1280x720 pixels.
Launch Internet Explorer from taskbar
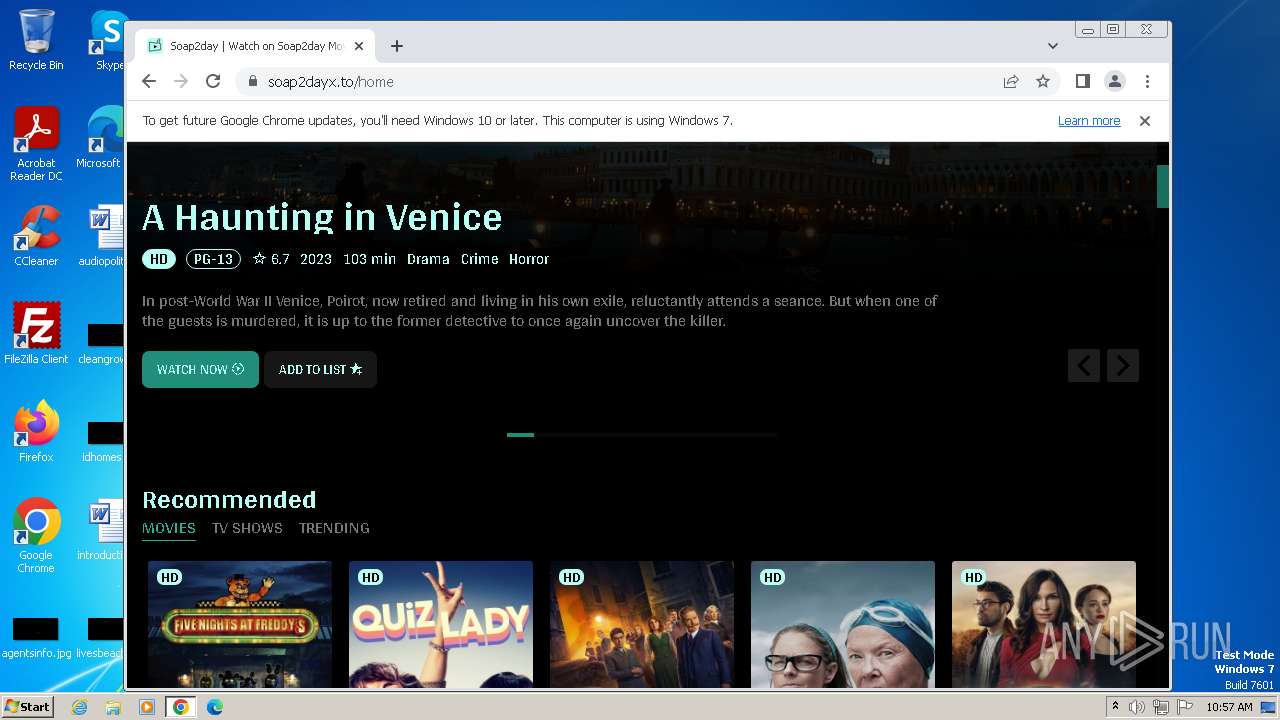point(80,707)
